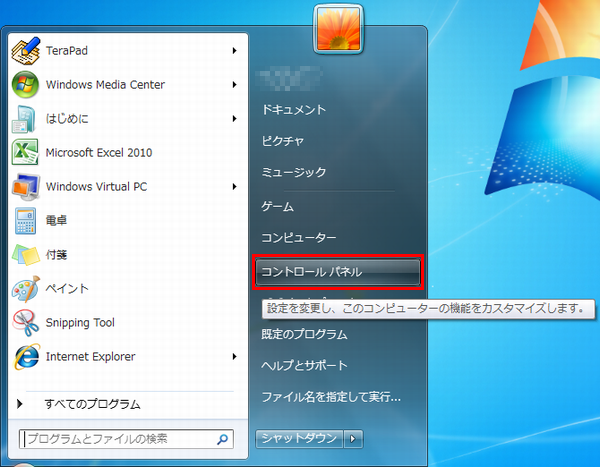Click the プログラムとファイルの検索 search field
The image size is (600, 467).
click(x=126, y=439)
